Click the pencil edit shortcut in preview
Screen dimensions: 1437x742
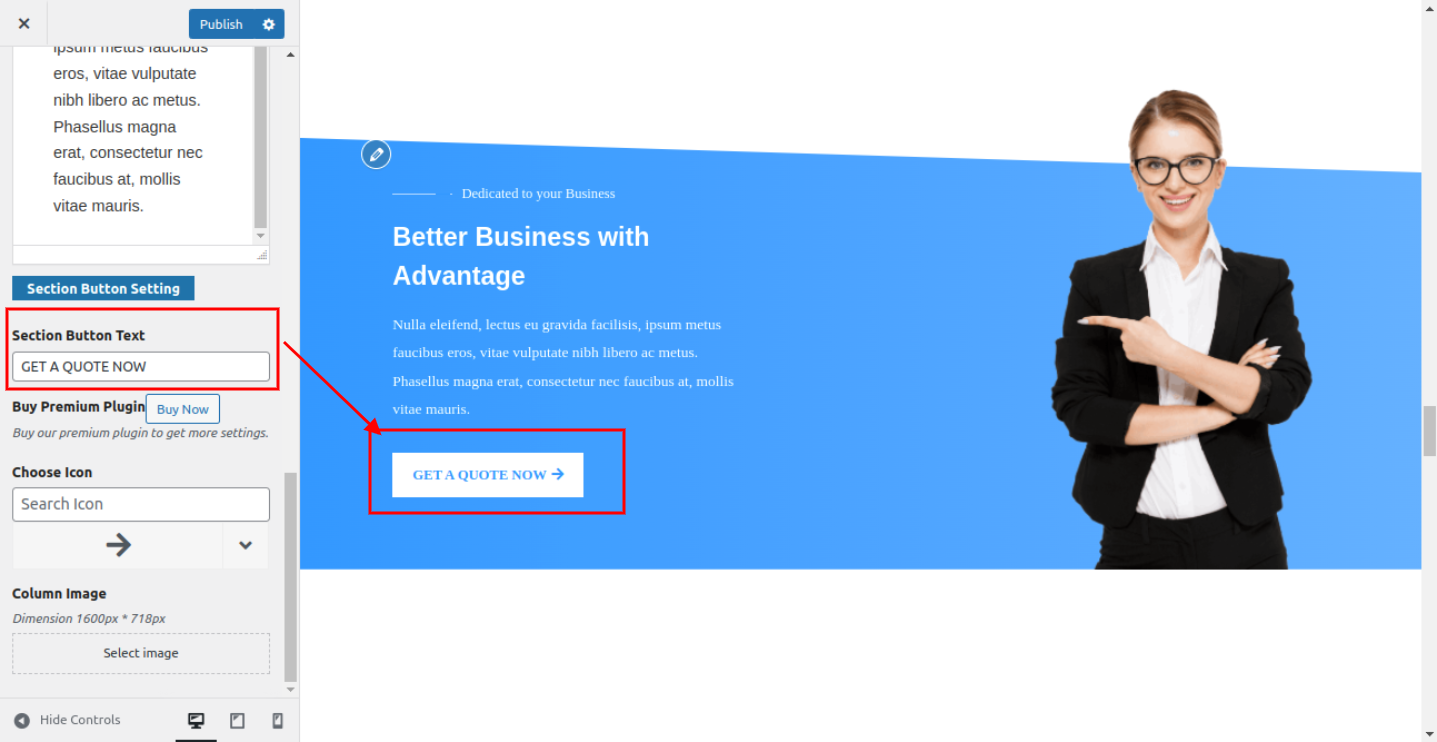(376, 154)
